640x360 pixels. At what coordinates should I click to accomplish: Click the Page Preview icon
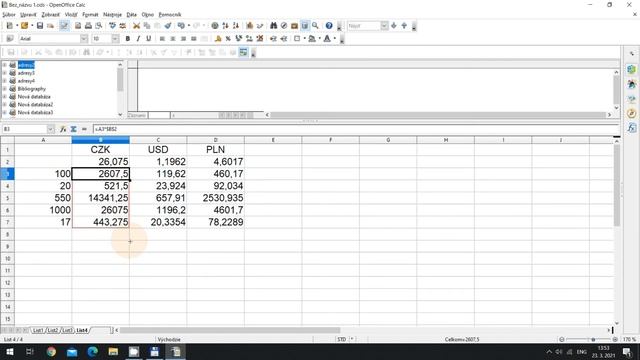pyautogui.click(x=98, y=26)
